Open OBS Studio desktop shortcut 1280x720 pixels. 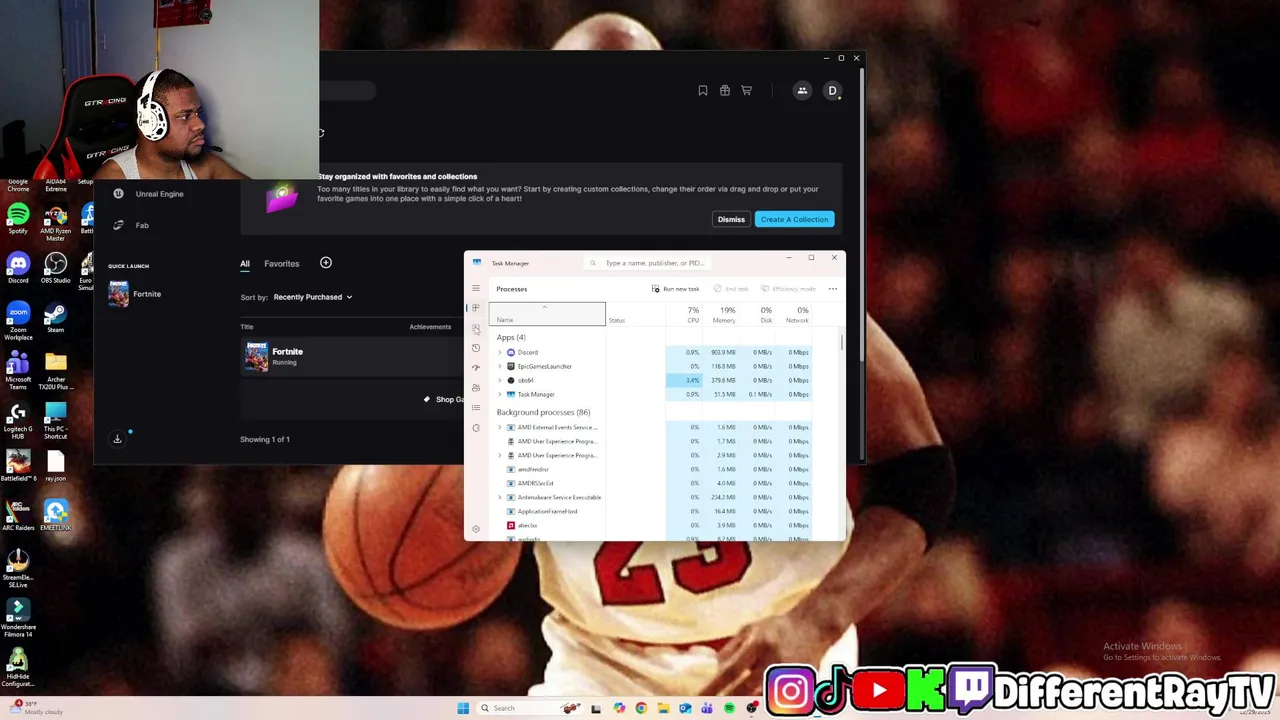point(55,268)
